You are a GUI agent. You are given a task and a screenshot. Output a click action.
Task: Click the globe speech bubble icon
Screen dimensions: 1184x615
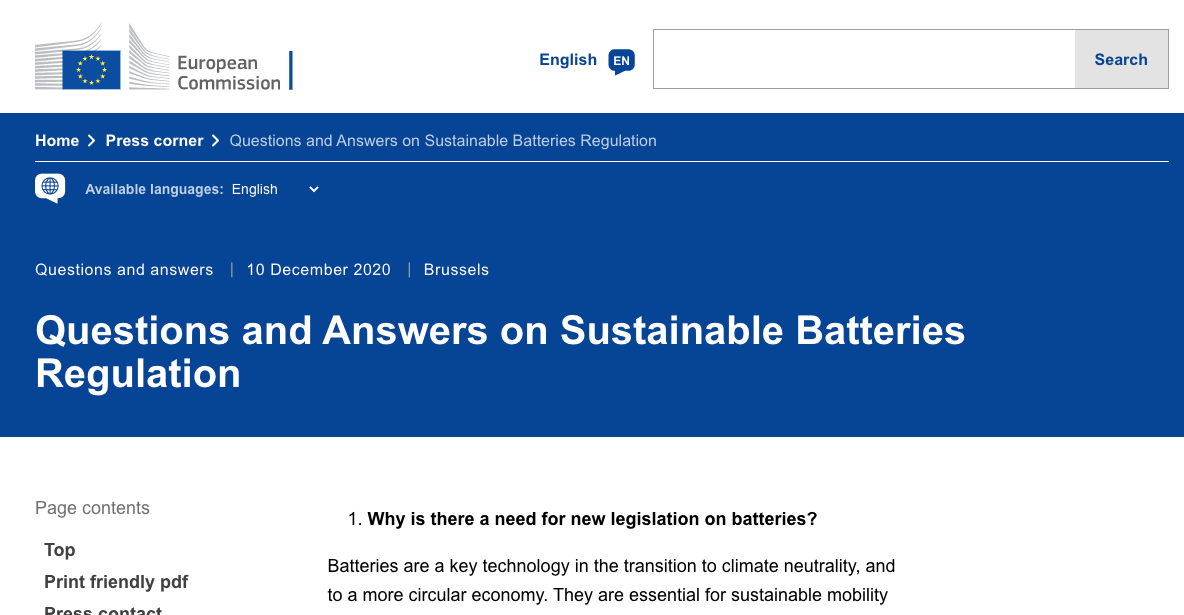click(50, 188)
